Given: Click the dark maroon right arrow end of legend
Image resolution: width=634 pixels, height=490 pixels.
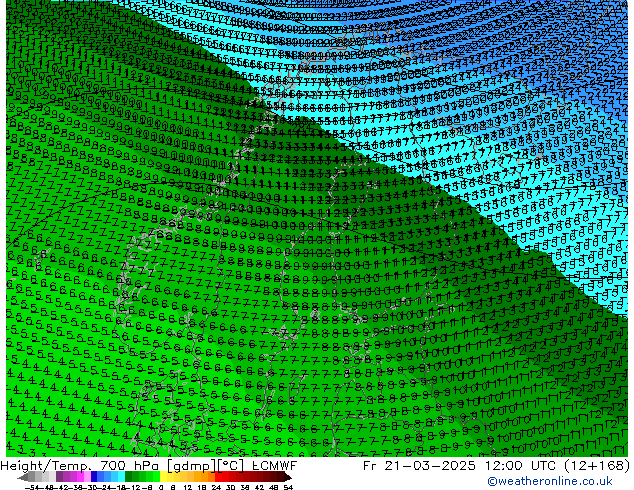Looking at the screenshot, I should tap(288, 477).
